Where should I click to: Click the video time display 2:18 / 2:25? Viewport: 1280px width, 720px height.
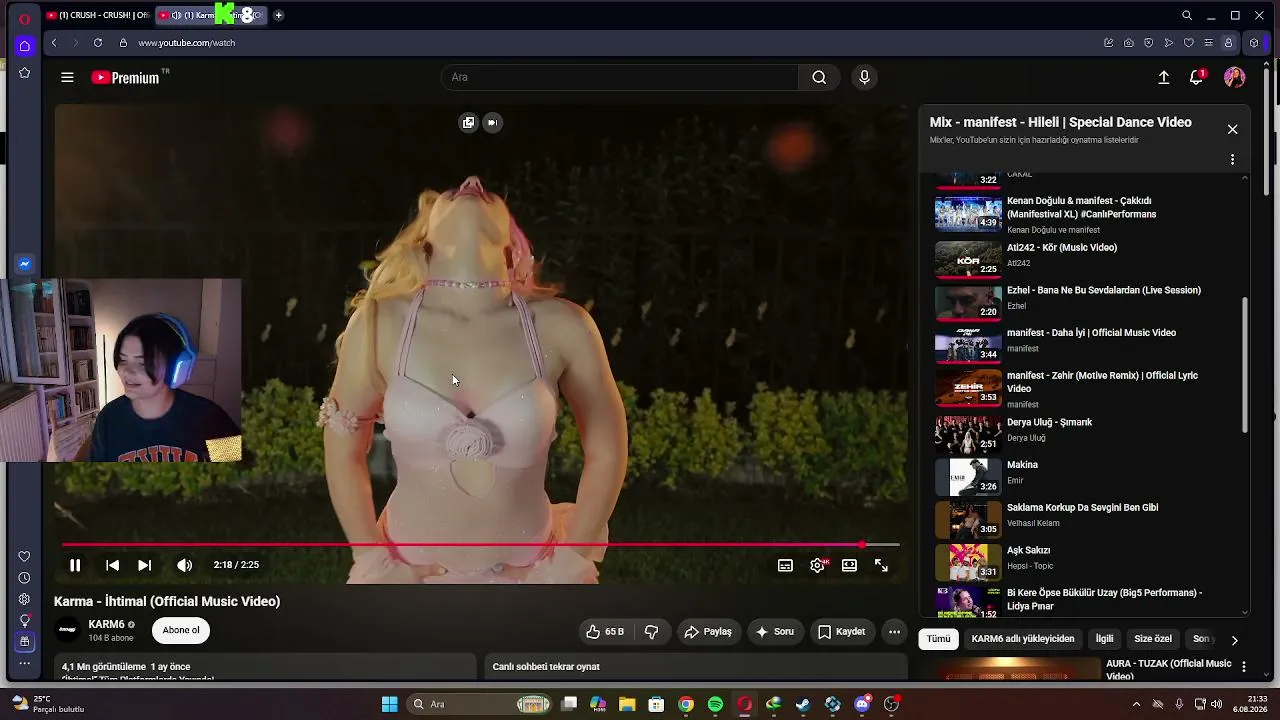click(236, 565)
